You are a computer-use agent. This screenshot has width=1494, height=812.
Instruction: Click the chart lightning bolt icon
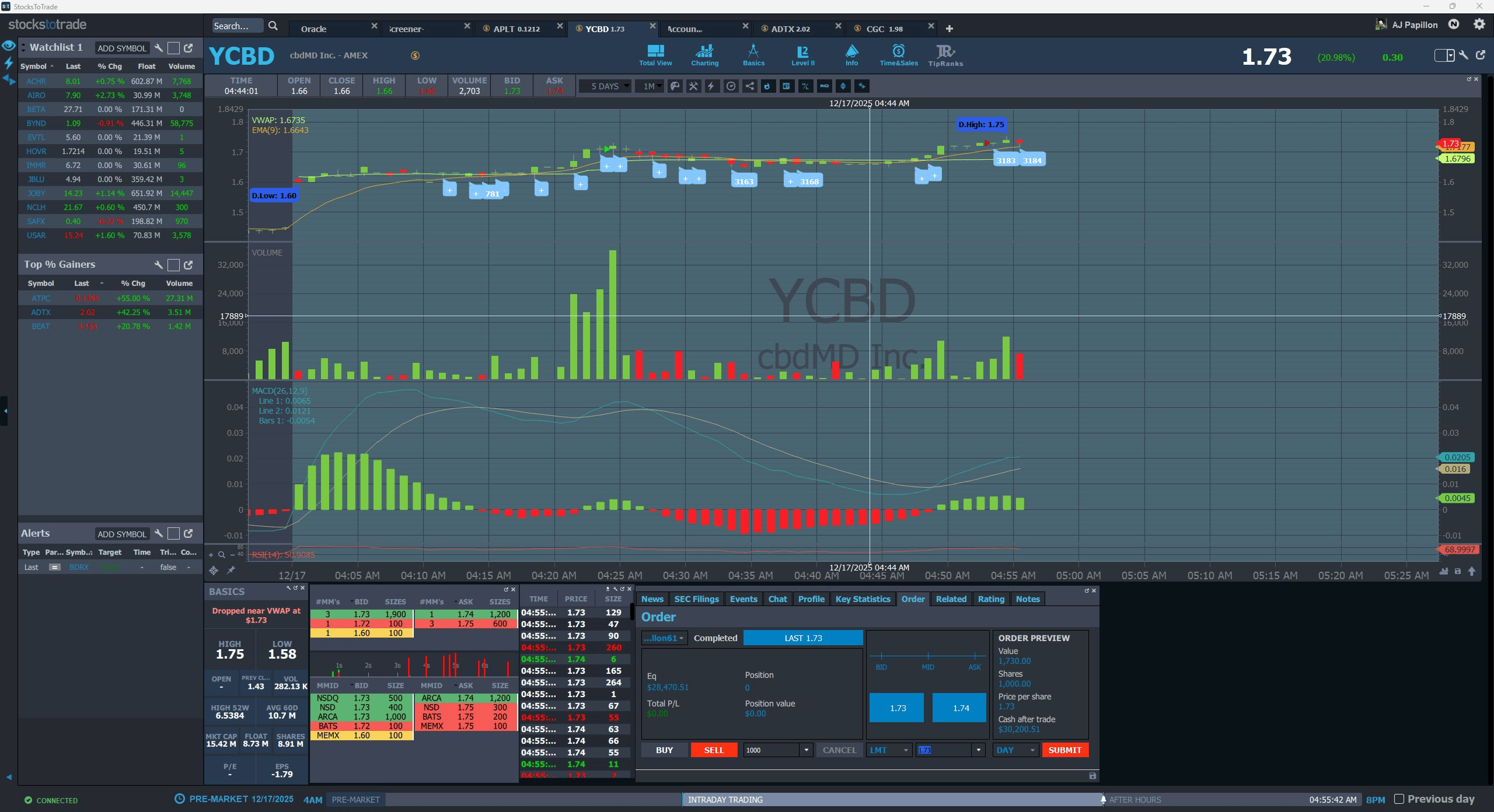pyautogui.click(x=711, y=86)
